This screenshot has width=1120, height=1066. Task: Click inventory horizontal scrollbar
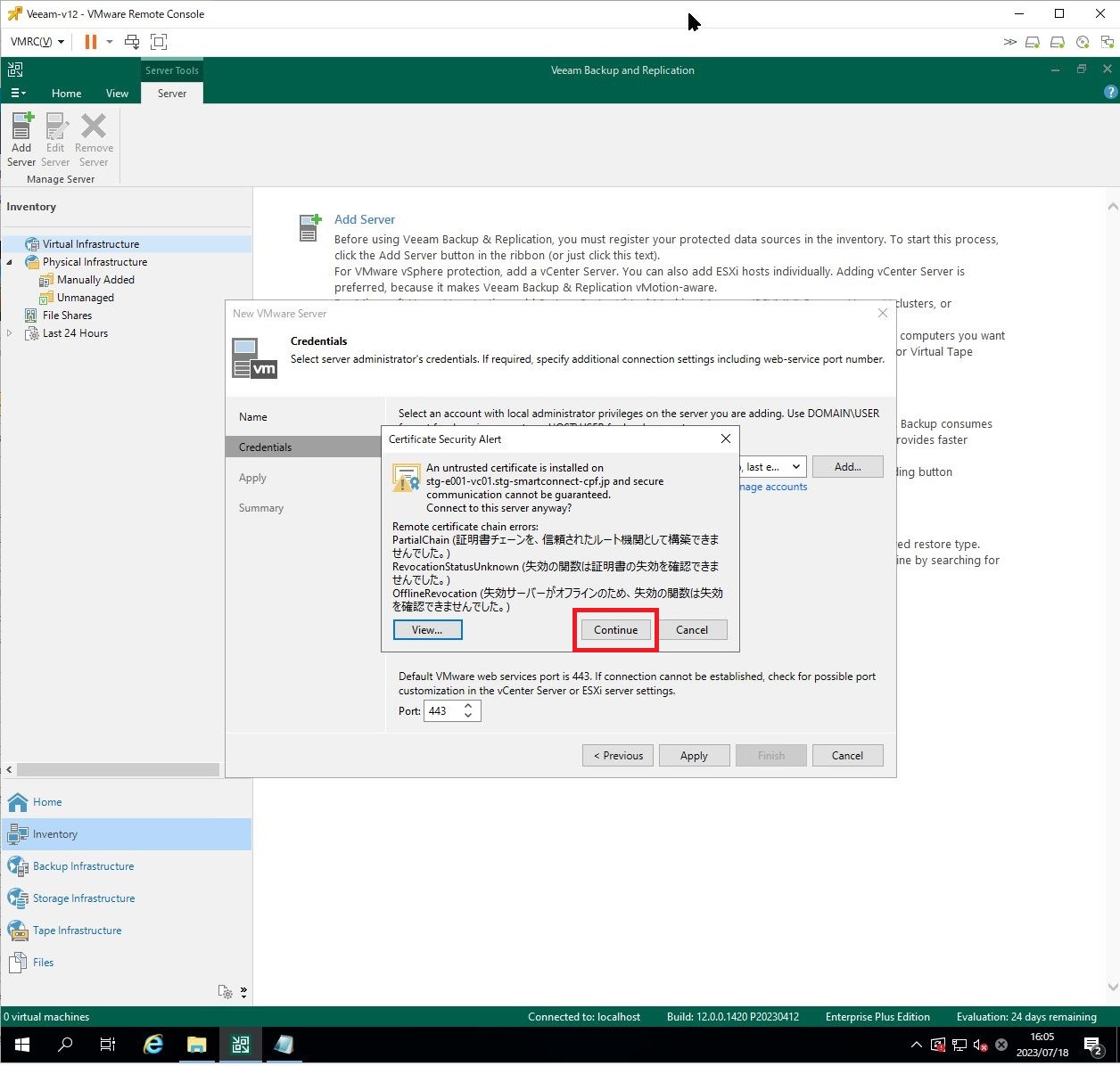point(118,769)
